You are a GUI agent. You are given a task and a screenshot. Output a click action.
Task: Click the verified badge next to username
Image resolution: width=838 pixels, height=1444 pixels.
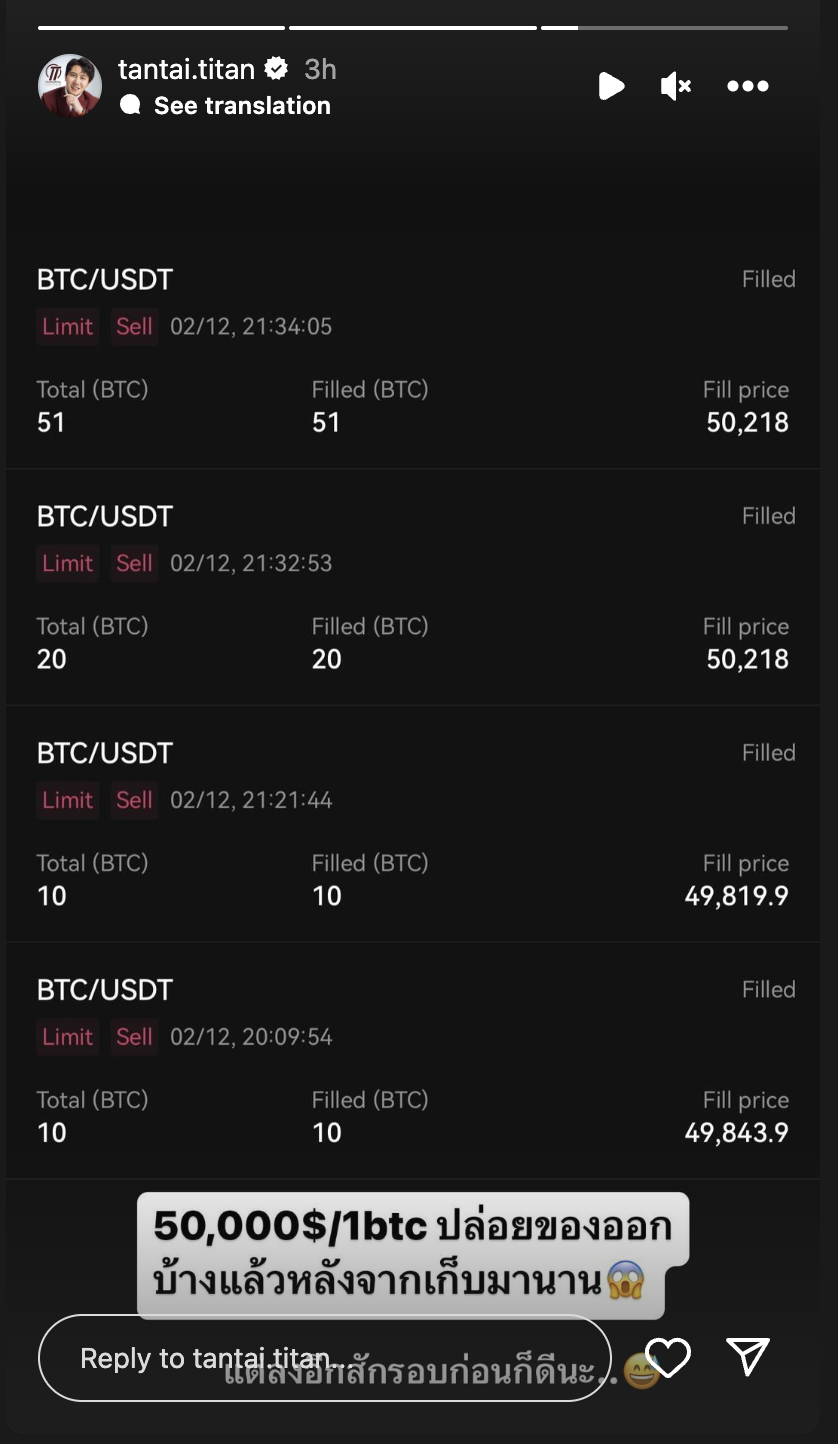pyautogui.click(x=277, y=69)
